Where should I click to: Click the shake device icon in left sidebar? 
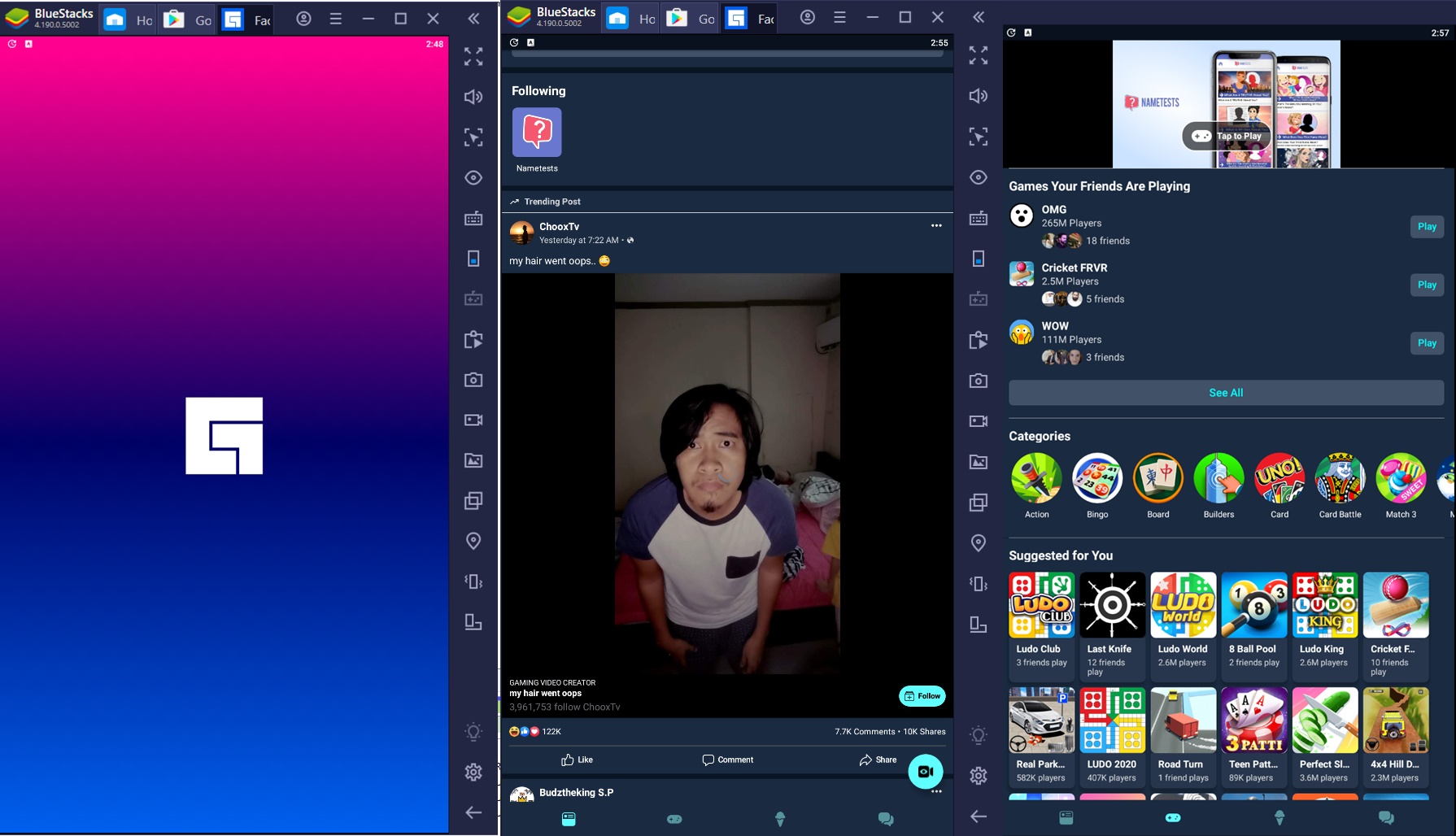pyautogui.click(x=473, y=581)
